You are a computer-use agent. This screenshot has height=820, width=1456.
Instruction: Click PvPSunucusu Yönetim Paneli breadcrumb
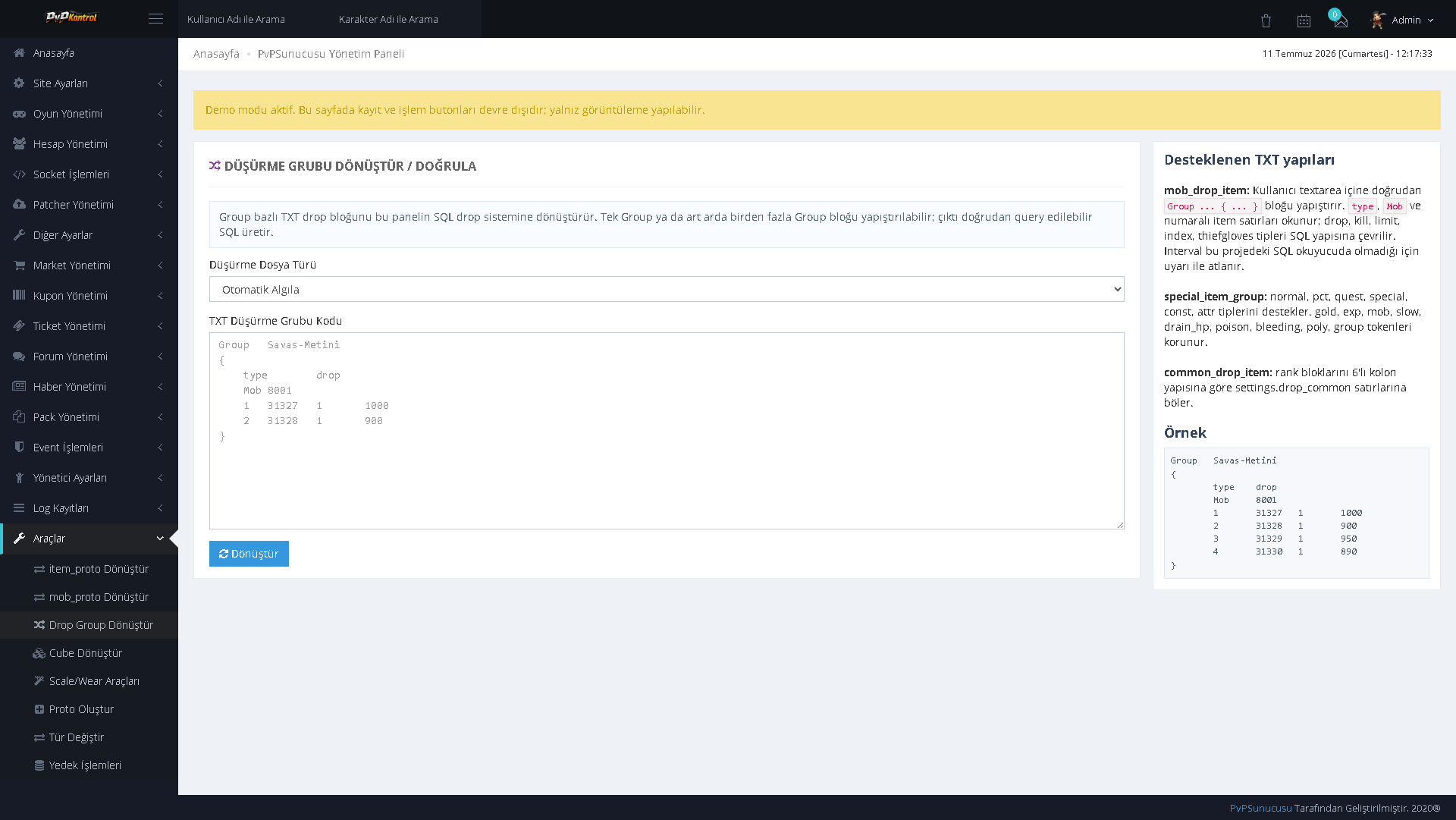(331, 54)
